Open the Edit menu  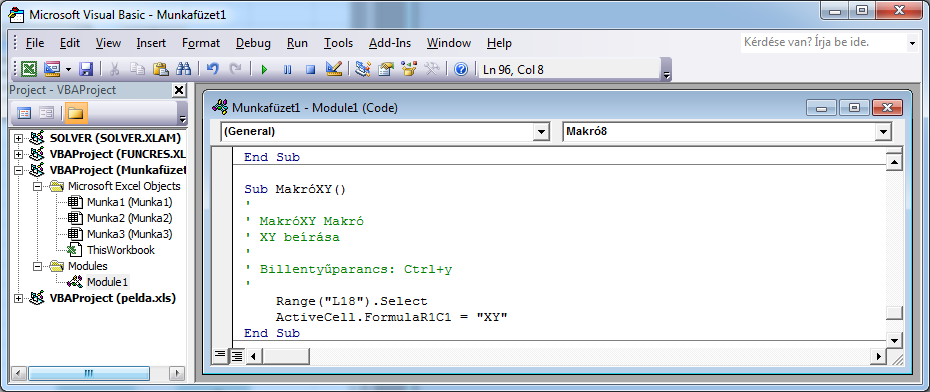[70, 43]
